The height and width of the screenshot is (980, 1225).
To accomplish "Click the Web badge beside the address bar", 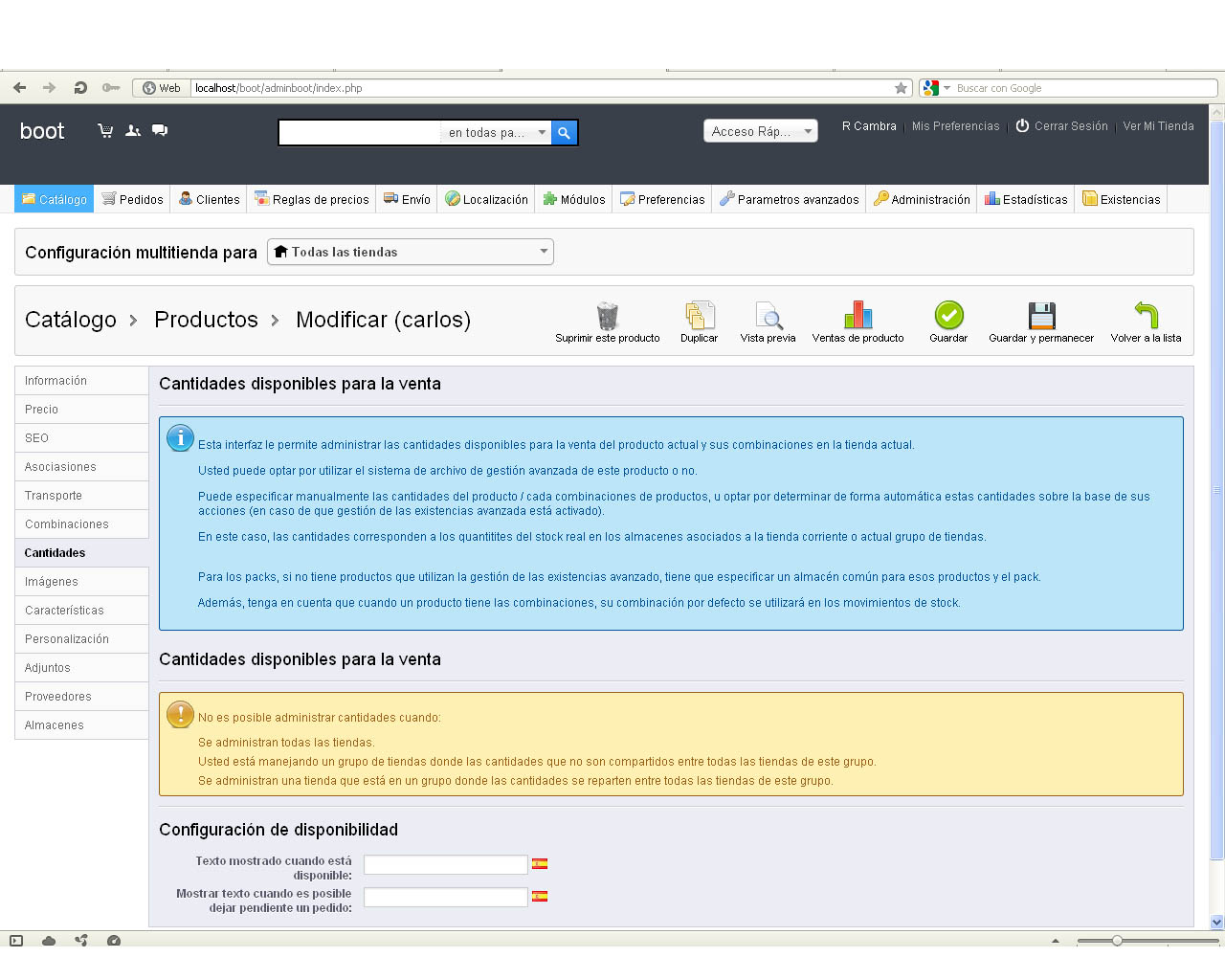I will pos(162,88).
